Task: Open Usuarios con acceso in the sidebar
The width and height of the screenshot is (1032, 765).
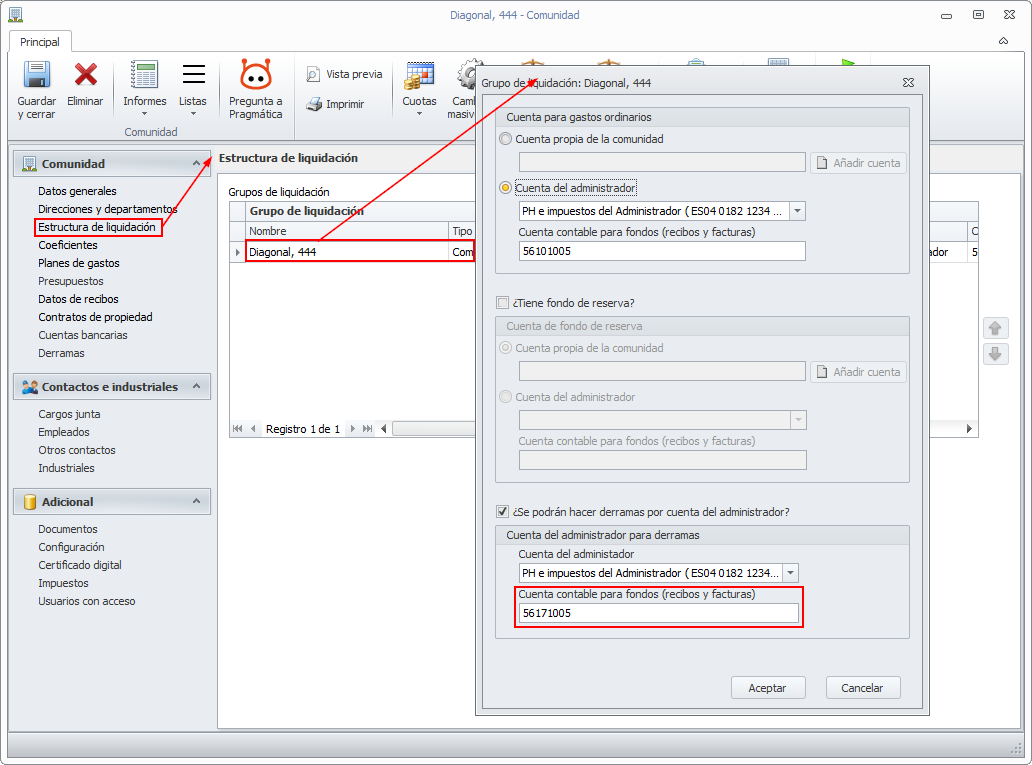Action: (87, 602)
